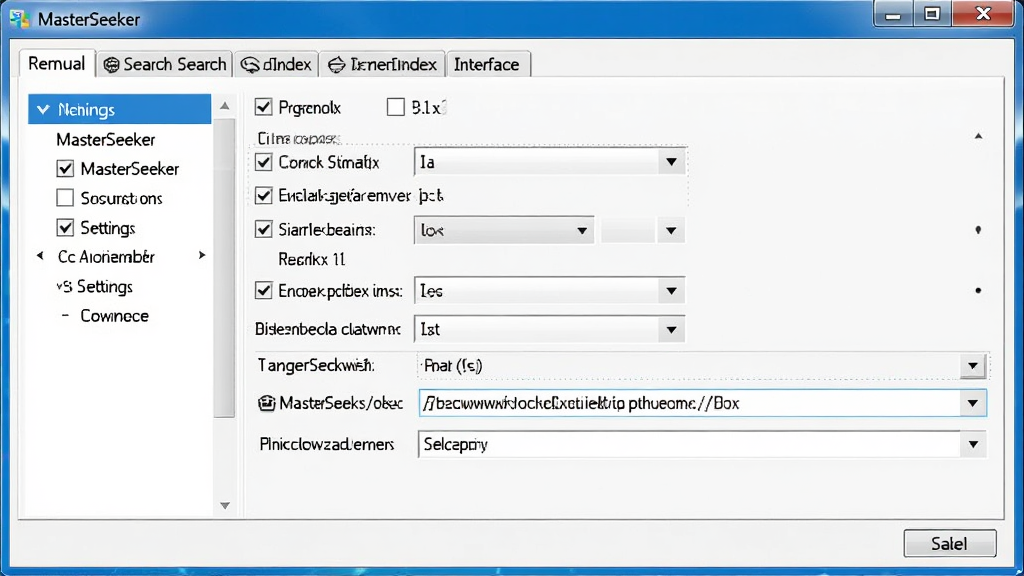The image size is (1024, 576).
Task: Switch to the TanerIndex tab
Action: coord(382,64)
